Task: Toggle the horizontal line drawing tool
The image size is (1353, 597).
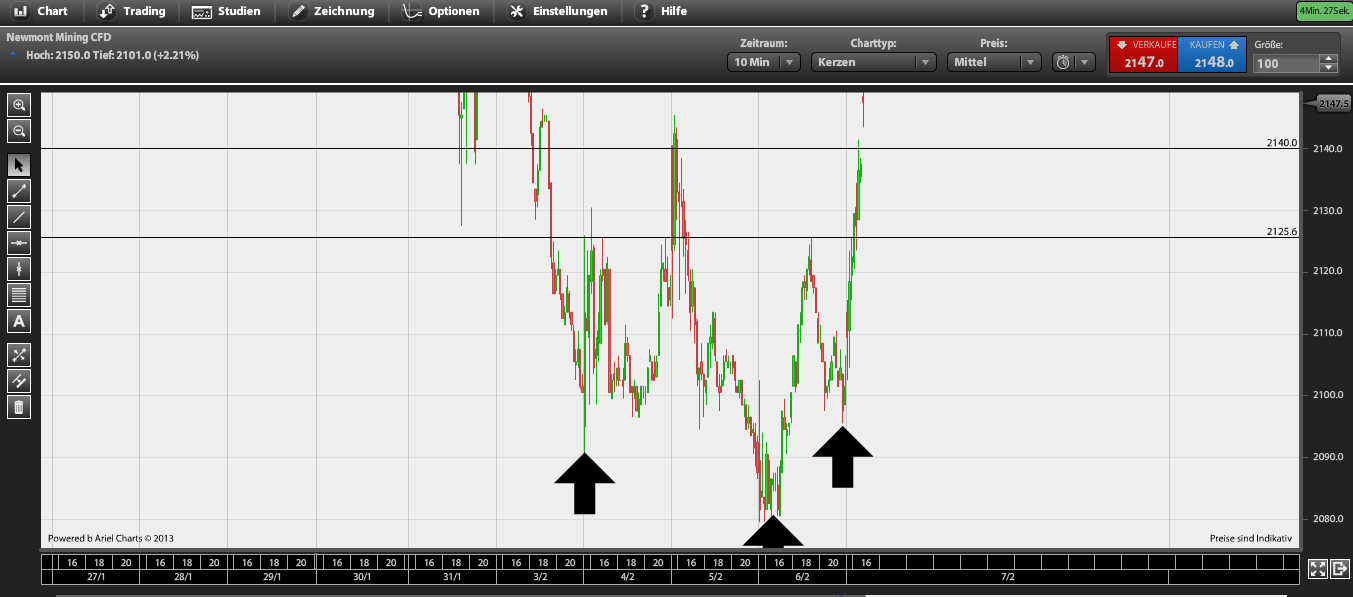Action: [18, 242]
